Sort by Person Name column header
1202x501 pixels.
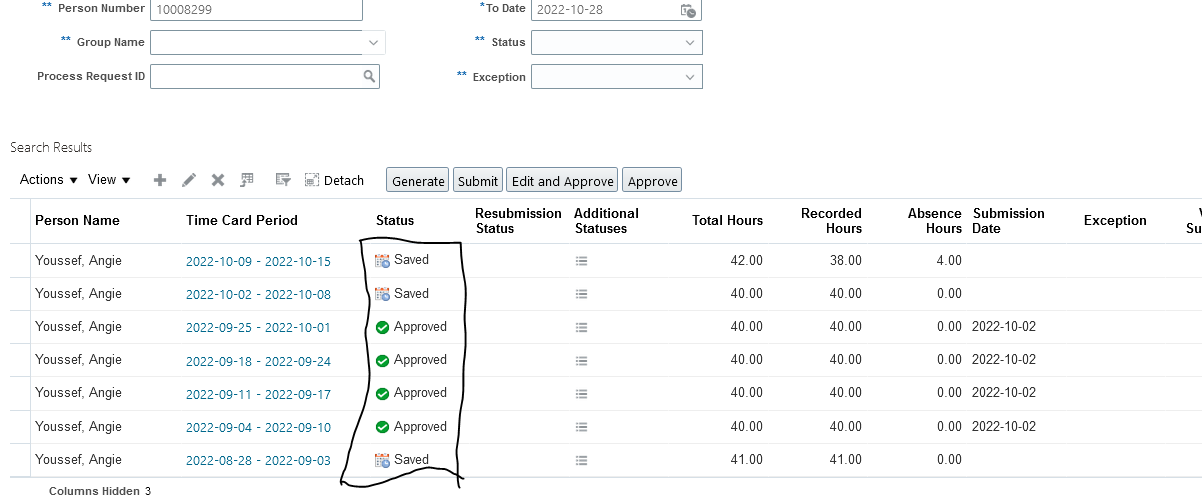point(77,220)
